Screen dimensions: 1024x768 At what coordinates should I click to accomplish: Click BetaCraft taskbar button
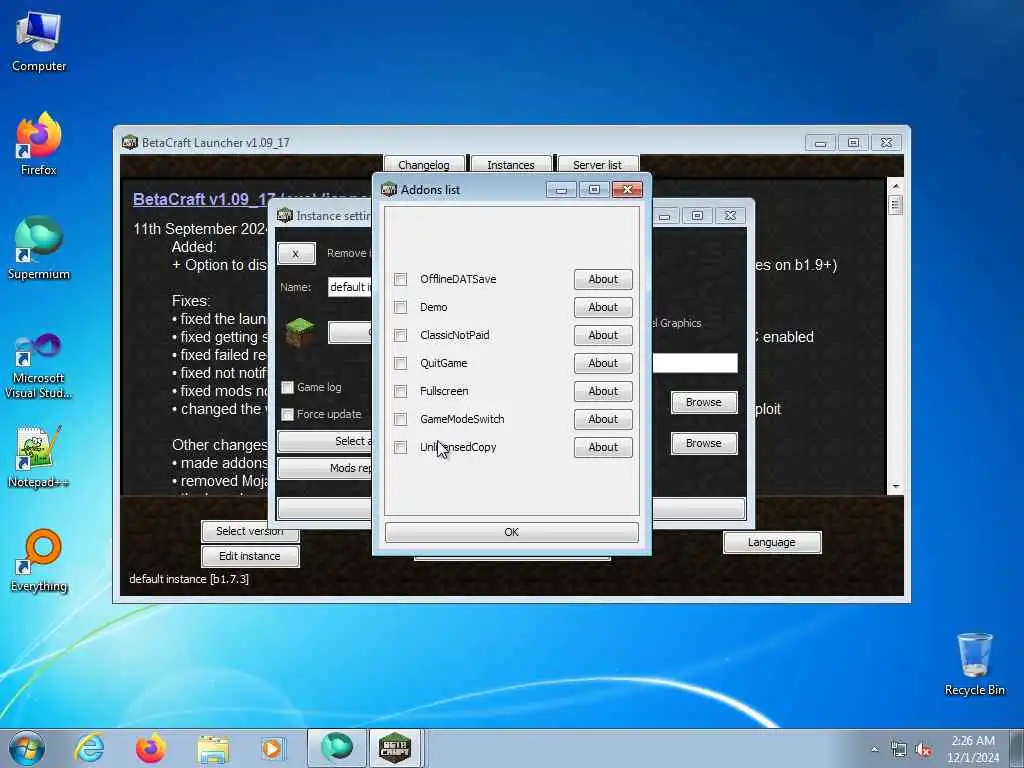pos(395,748)
